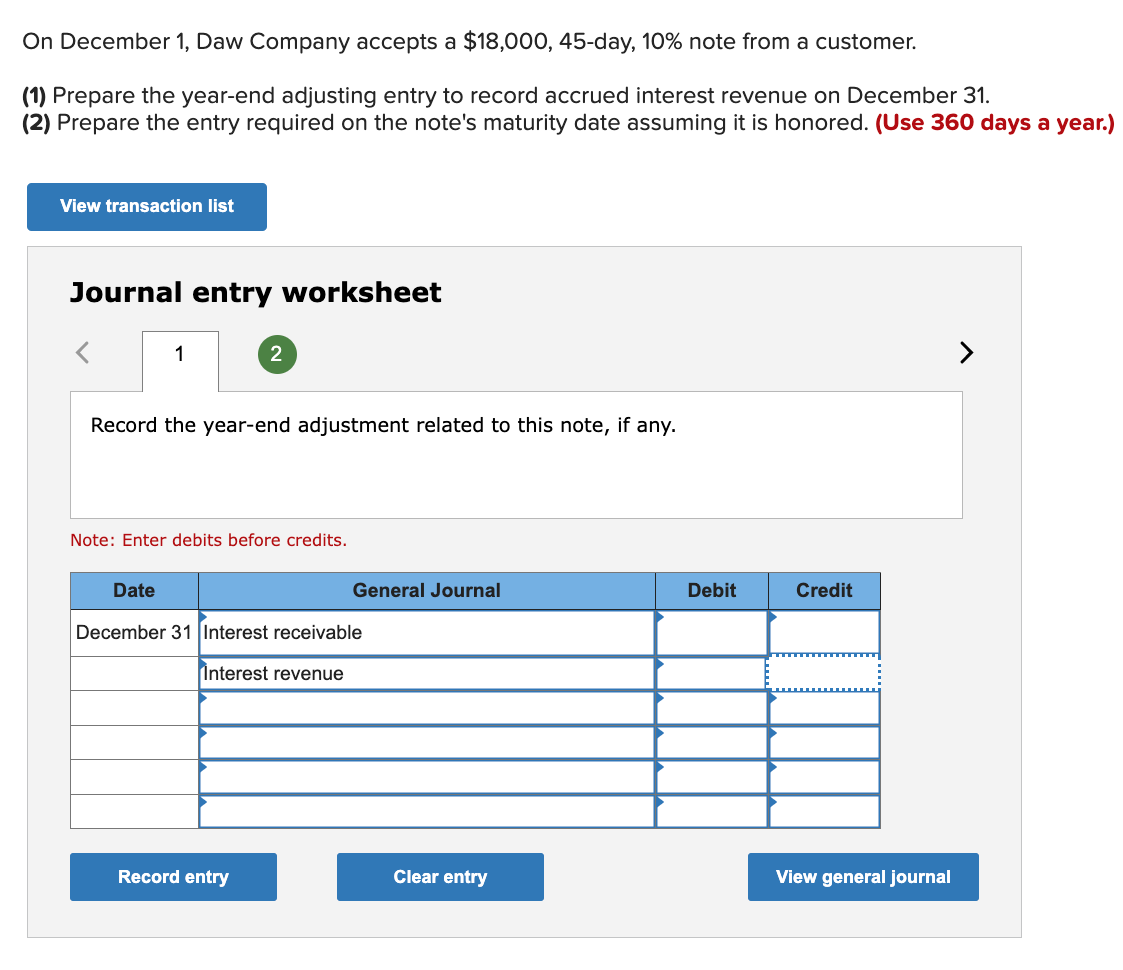Click the left navigation chevron arrow

point(82,352)
